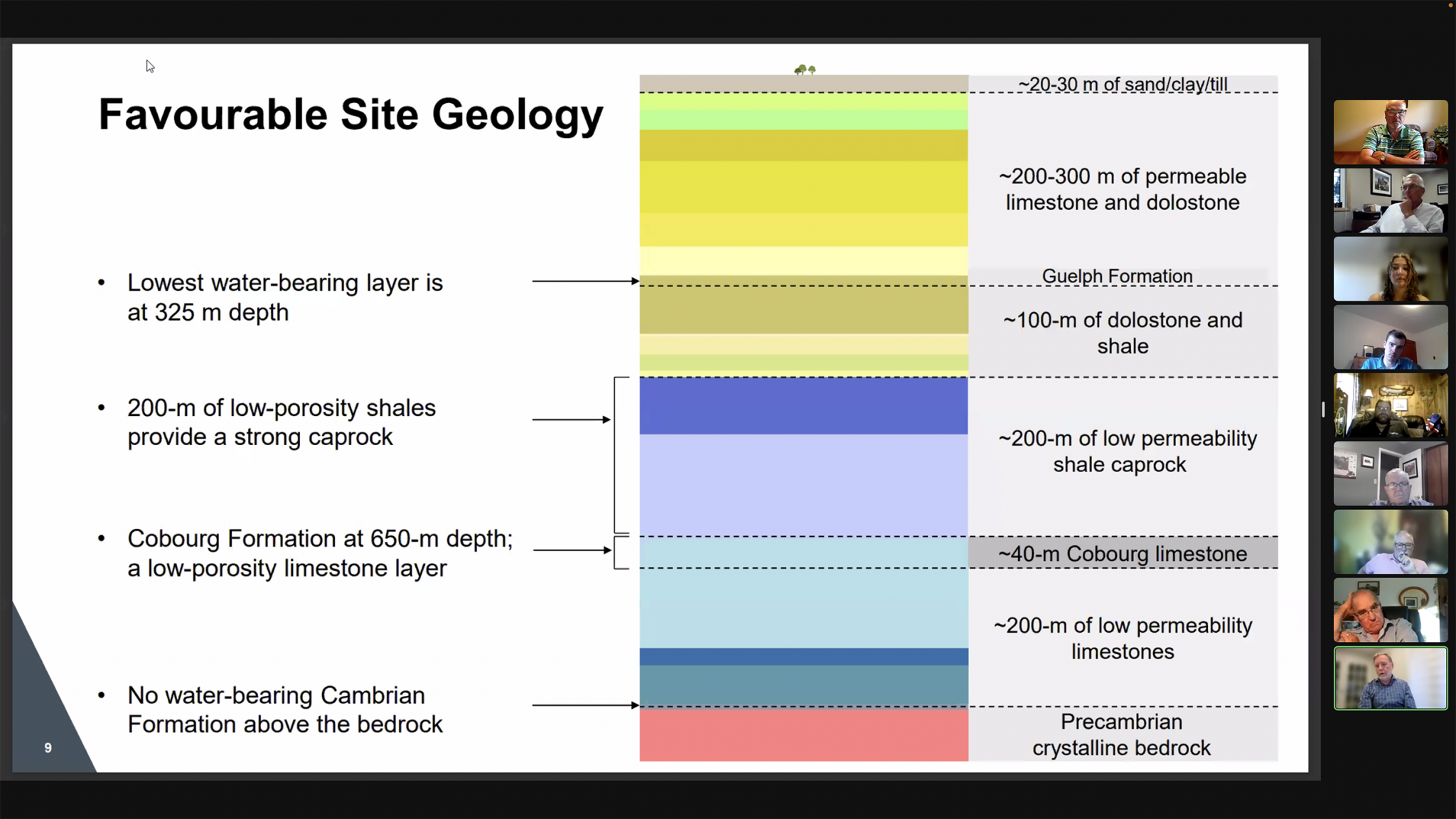The width and height of the screenshot is (1456, 819).
Task: Click the slide page number 9
Action: pyautogui.click(x=47, y=747)
